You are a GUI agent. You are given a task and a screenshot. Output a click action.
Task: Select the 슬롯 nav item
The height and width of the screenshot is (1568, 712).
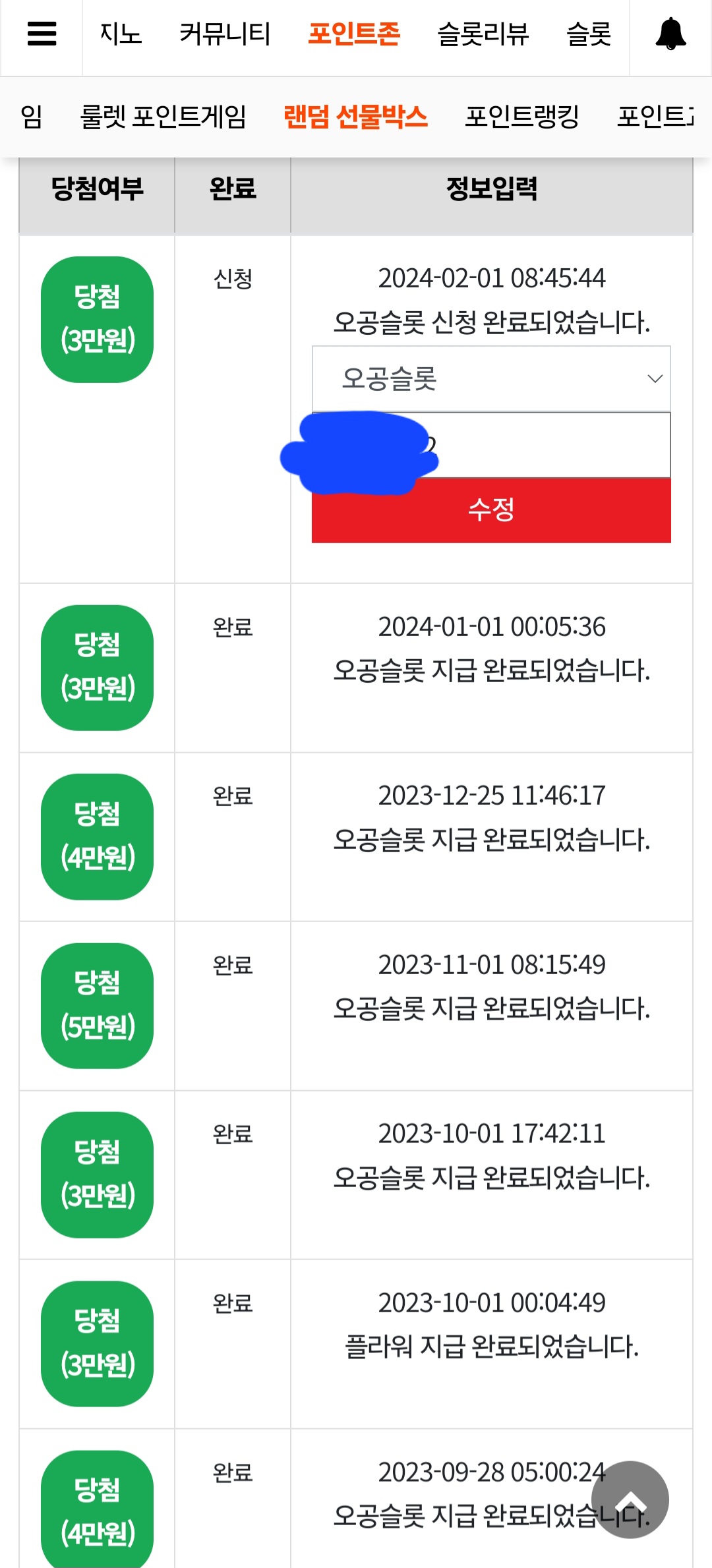[589, 34]
